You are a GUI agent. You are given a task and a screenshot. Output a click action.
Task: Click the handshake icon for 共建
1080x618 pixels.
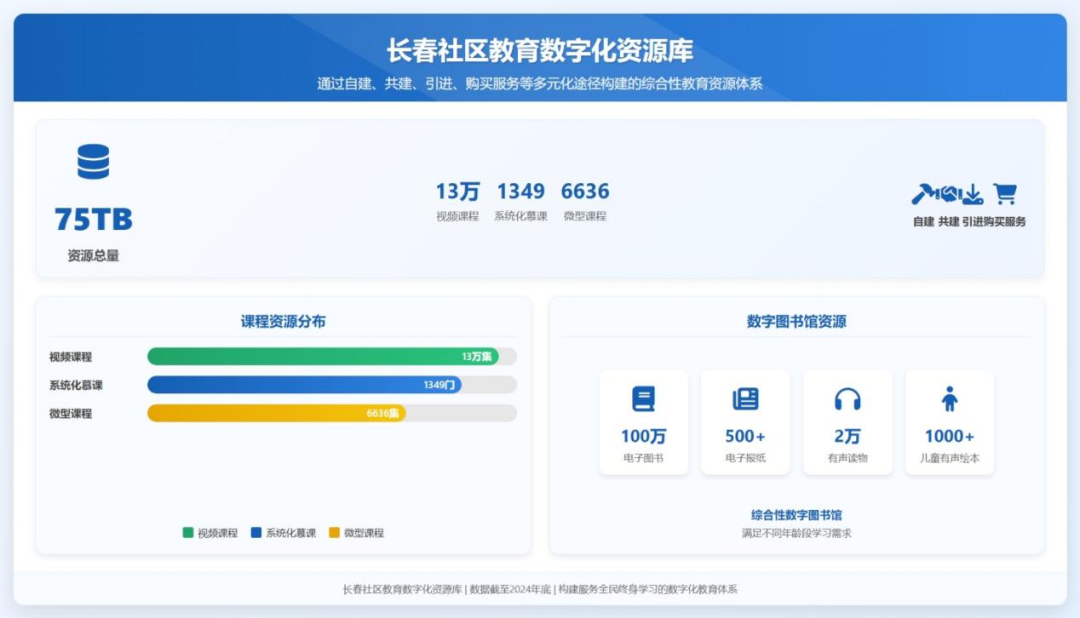coord(948,194)
